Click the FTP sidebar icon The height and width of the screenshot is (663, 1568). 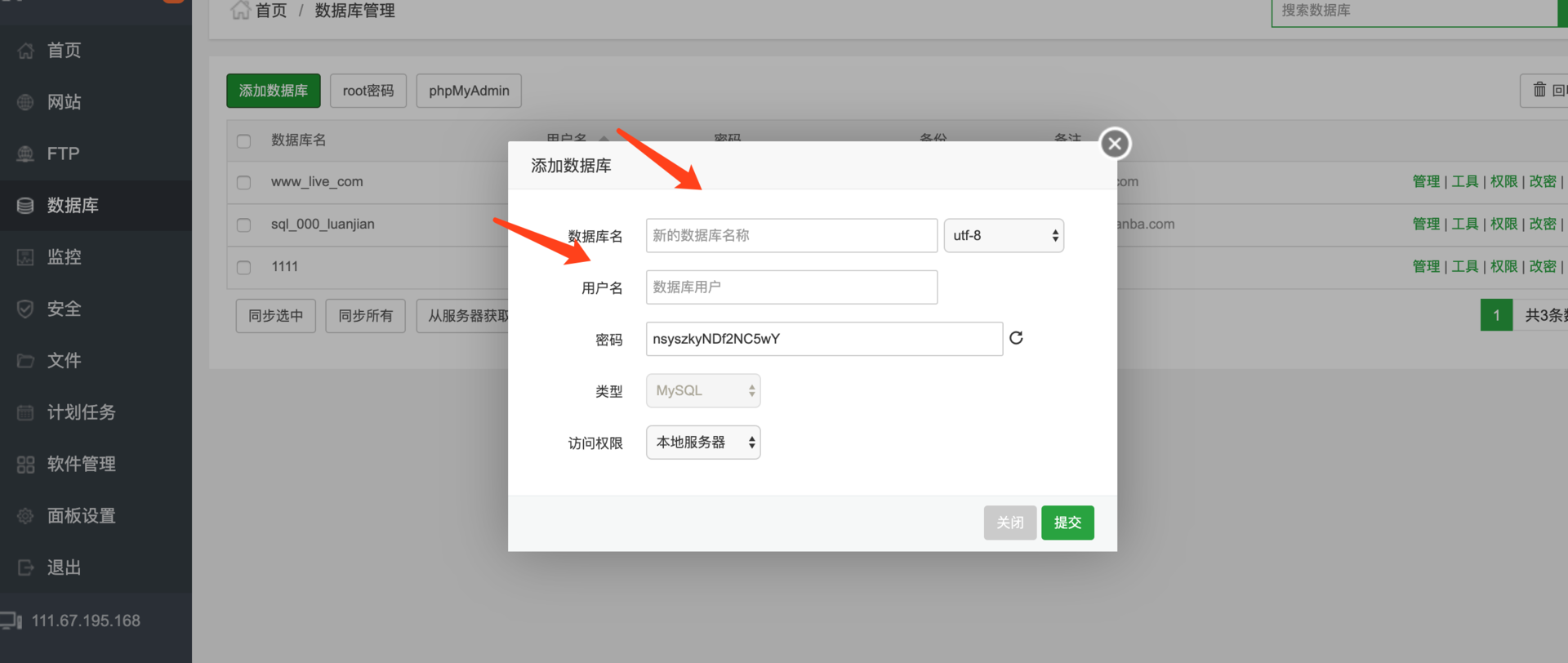(26, 154)
